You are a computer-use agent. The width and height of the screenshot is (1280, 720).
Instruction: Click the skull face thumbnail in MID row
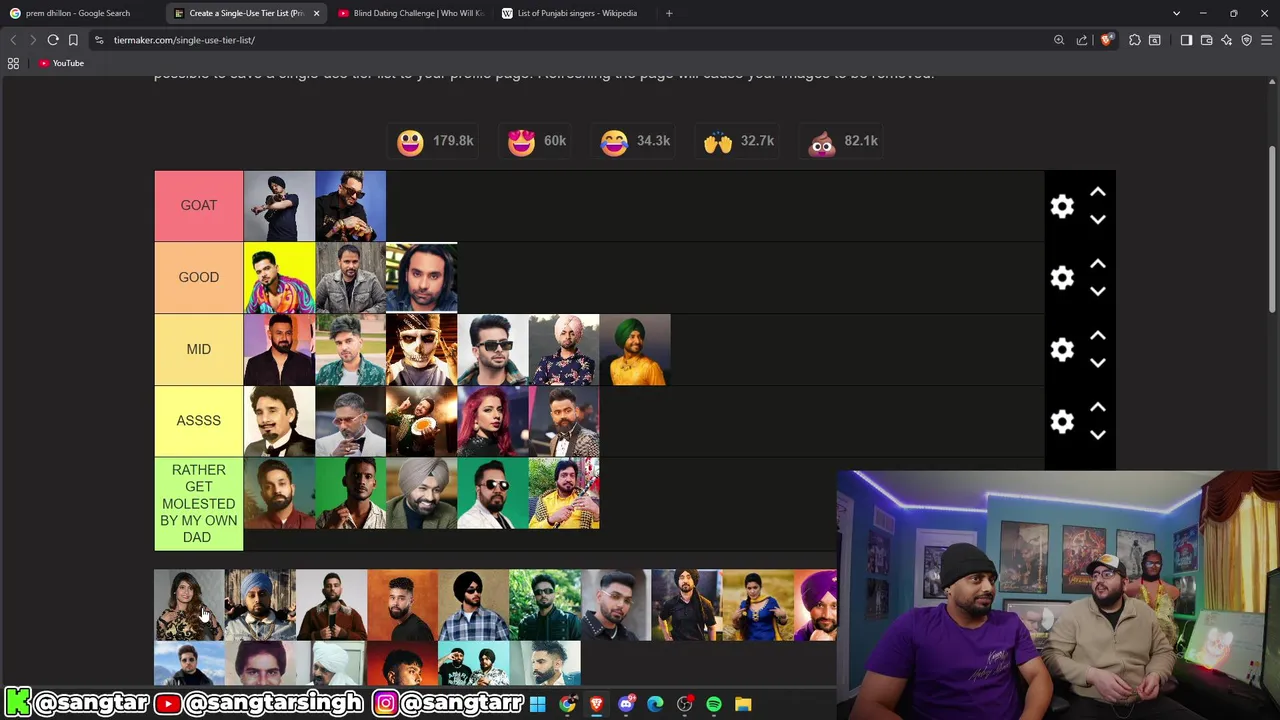coord(421,350)
